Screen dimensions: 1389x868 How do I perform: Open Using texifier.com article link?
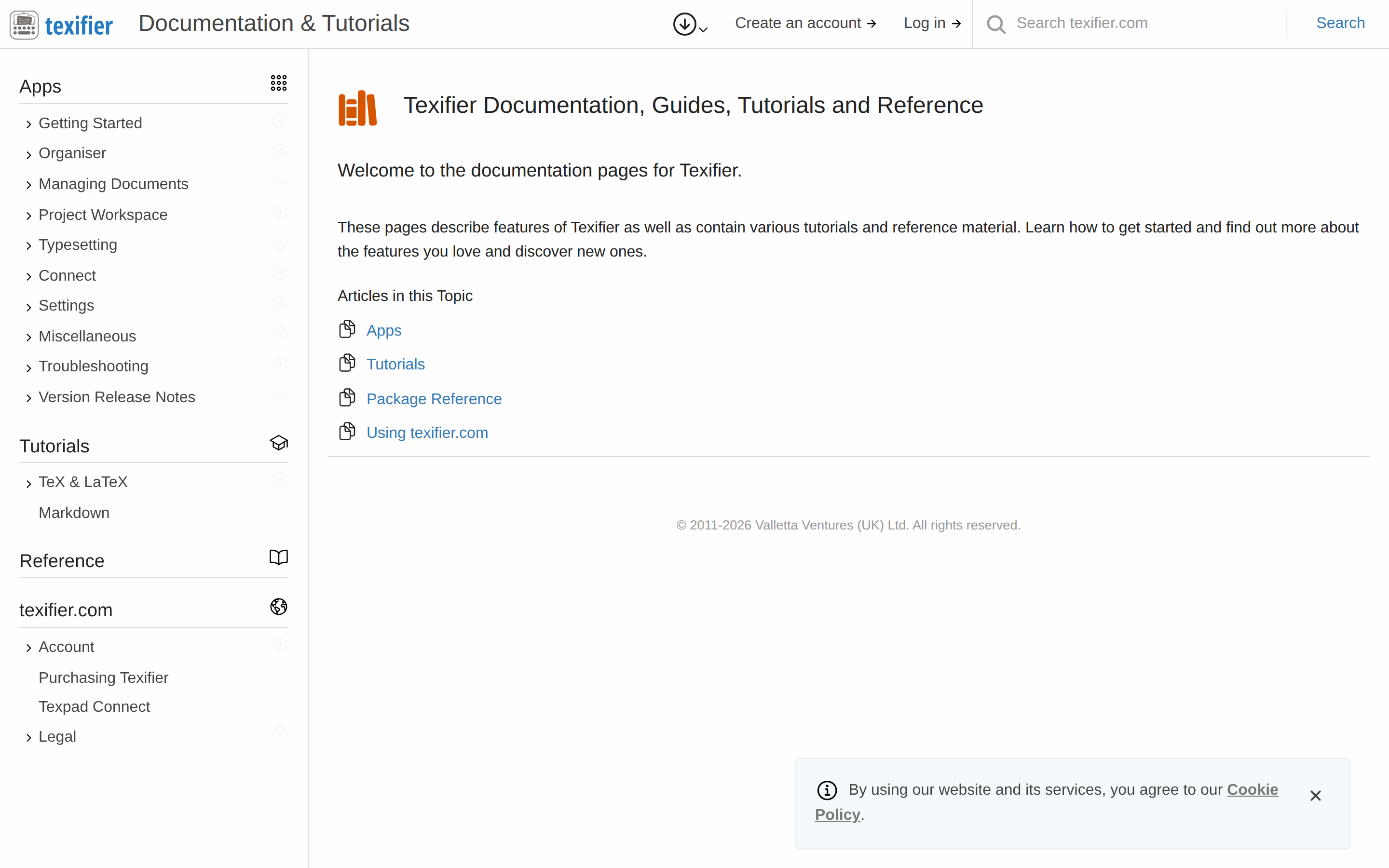427,433
